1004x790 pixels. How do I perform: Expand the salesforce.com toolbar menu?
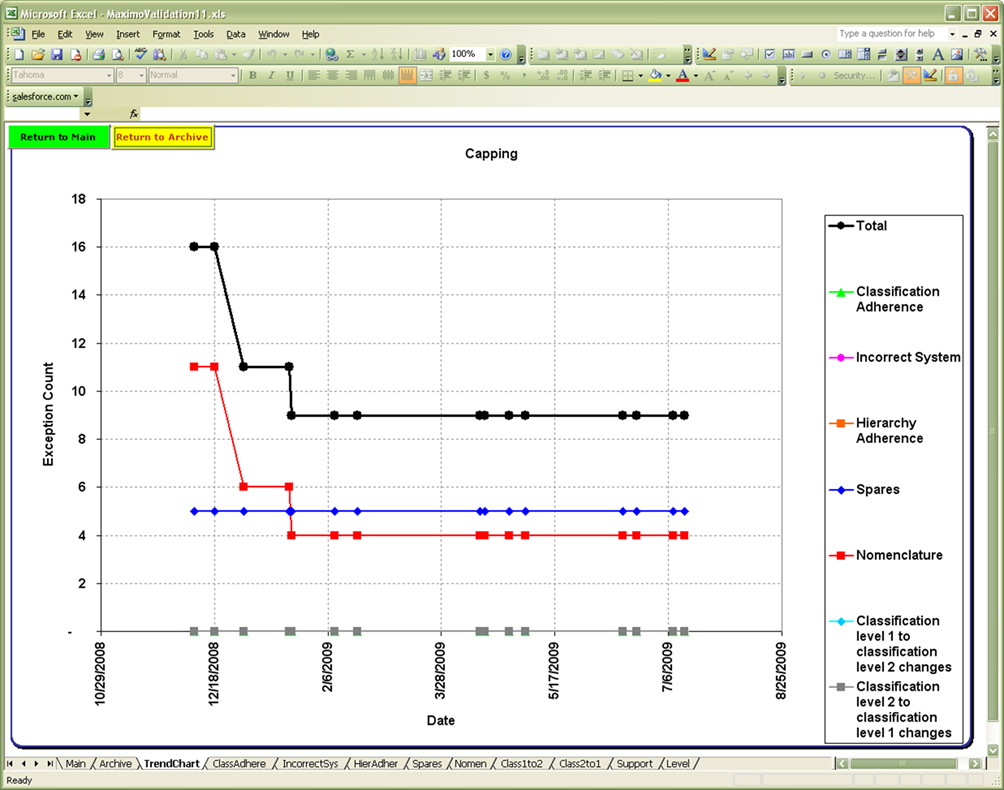pos(45,97)
